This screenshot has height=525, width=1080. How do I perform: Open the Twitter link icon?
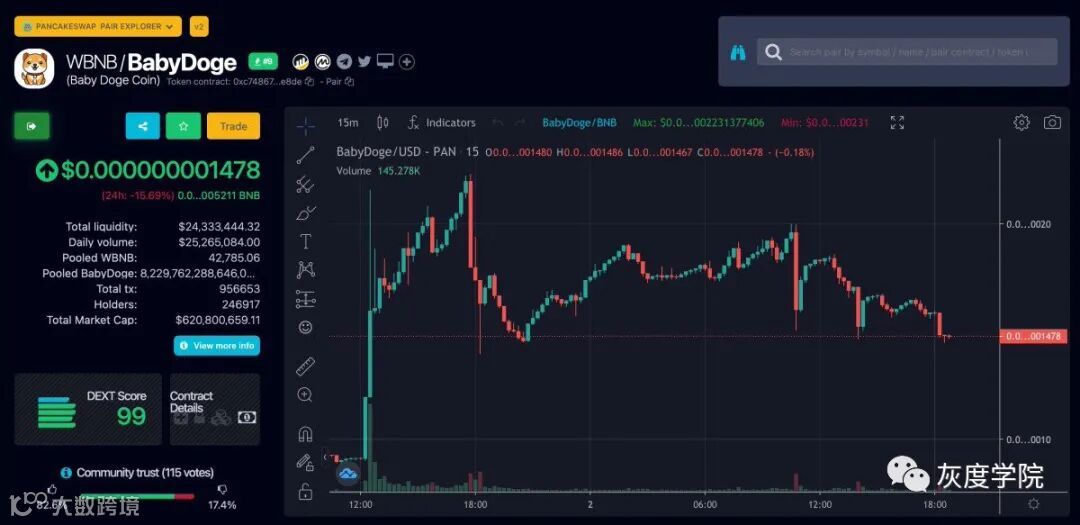(364, 62)
